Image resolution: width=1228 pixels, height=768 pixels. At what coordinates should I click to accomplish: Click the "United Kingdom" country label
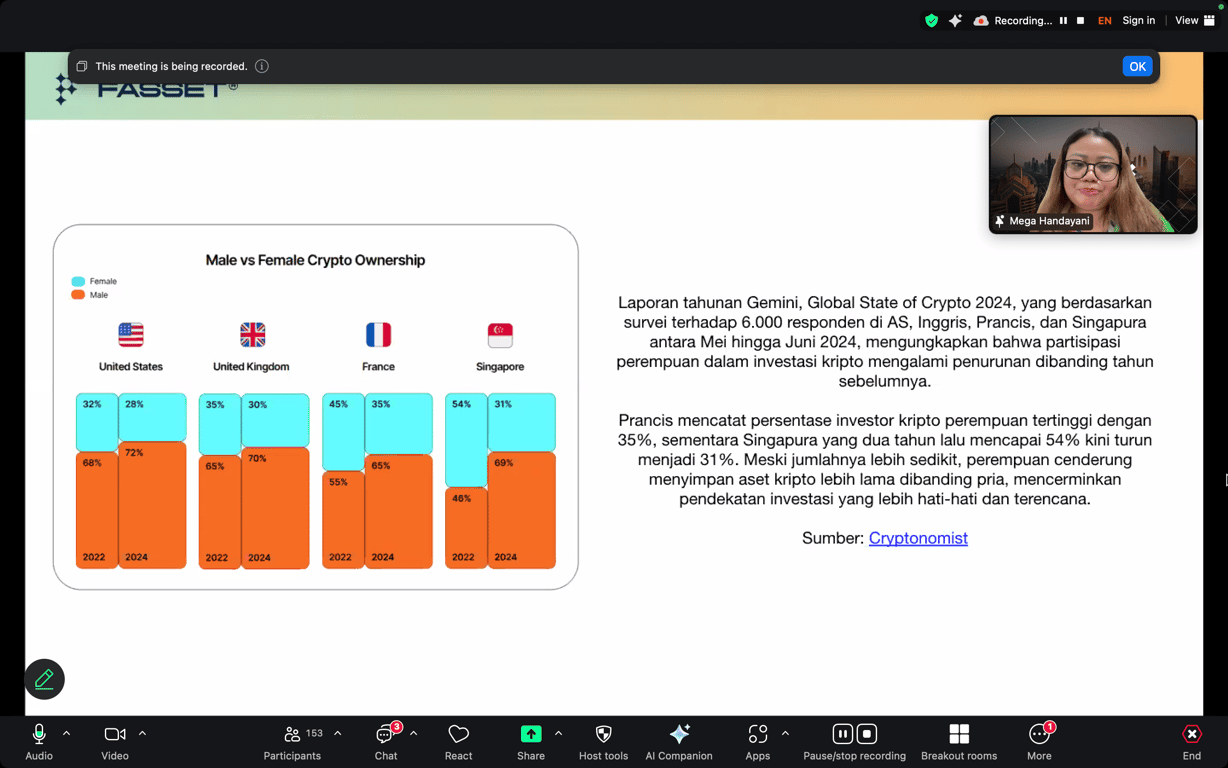pyautogui.click(x=251, y=367)
